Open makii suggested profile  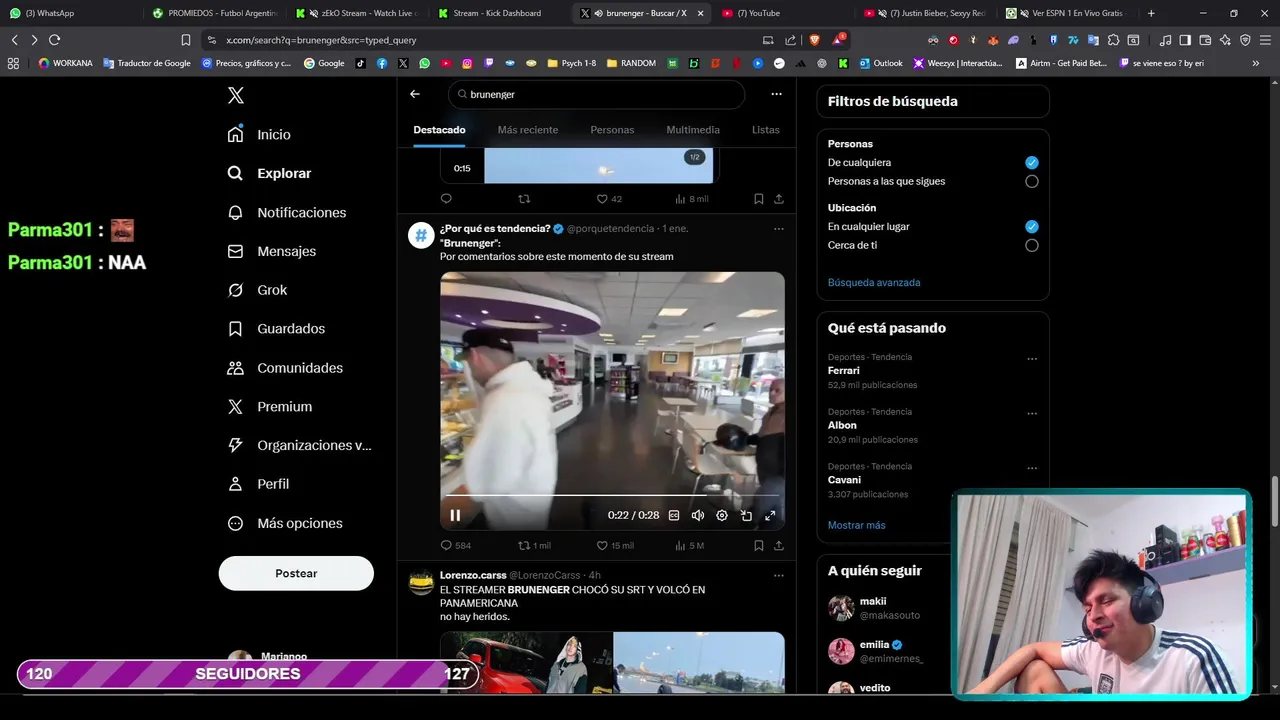click(x=873, y=601)
